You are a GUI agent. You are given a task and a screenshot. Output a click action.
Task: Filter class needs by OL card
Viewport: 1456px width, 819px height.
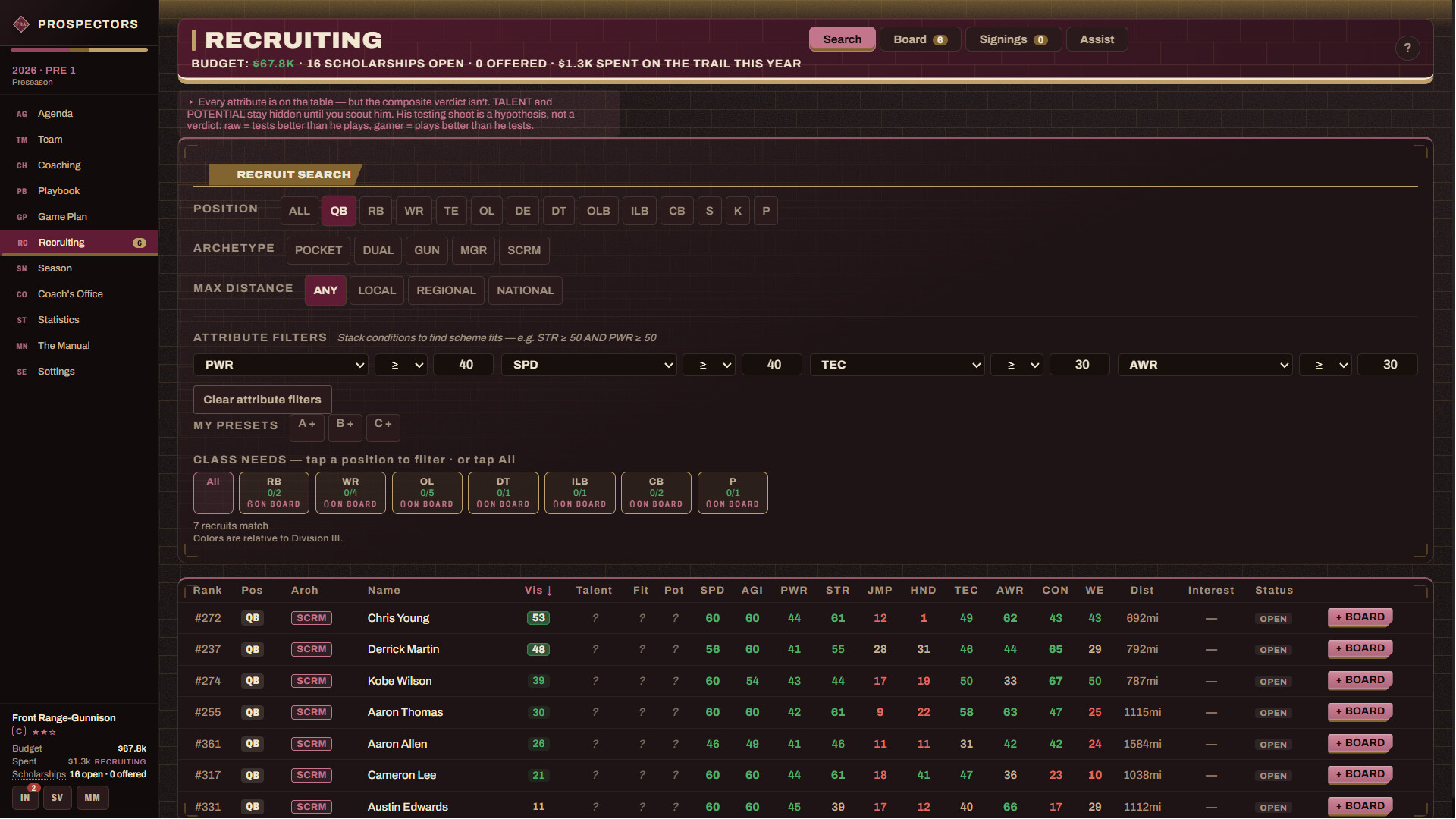coord(427,493)
